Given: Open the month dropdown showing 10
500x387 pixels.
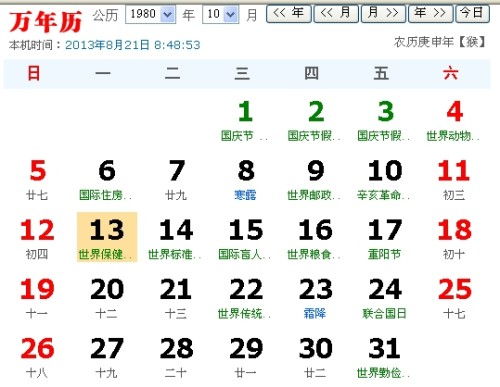Looking at the screenshot, I should pyautogui.click(x=220, y=14).
